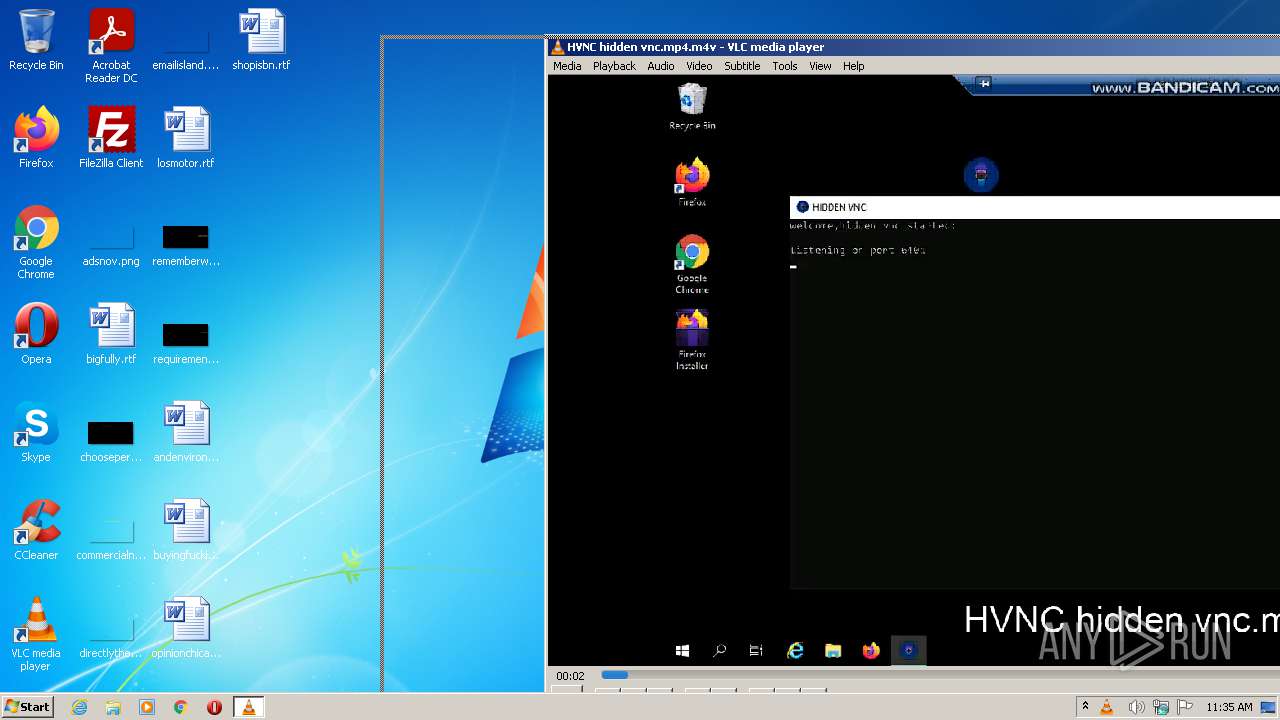The height and width of the screenshot is (720, 1280).
Task: Select bigfully.rtf document
Action: (111, 334)
